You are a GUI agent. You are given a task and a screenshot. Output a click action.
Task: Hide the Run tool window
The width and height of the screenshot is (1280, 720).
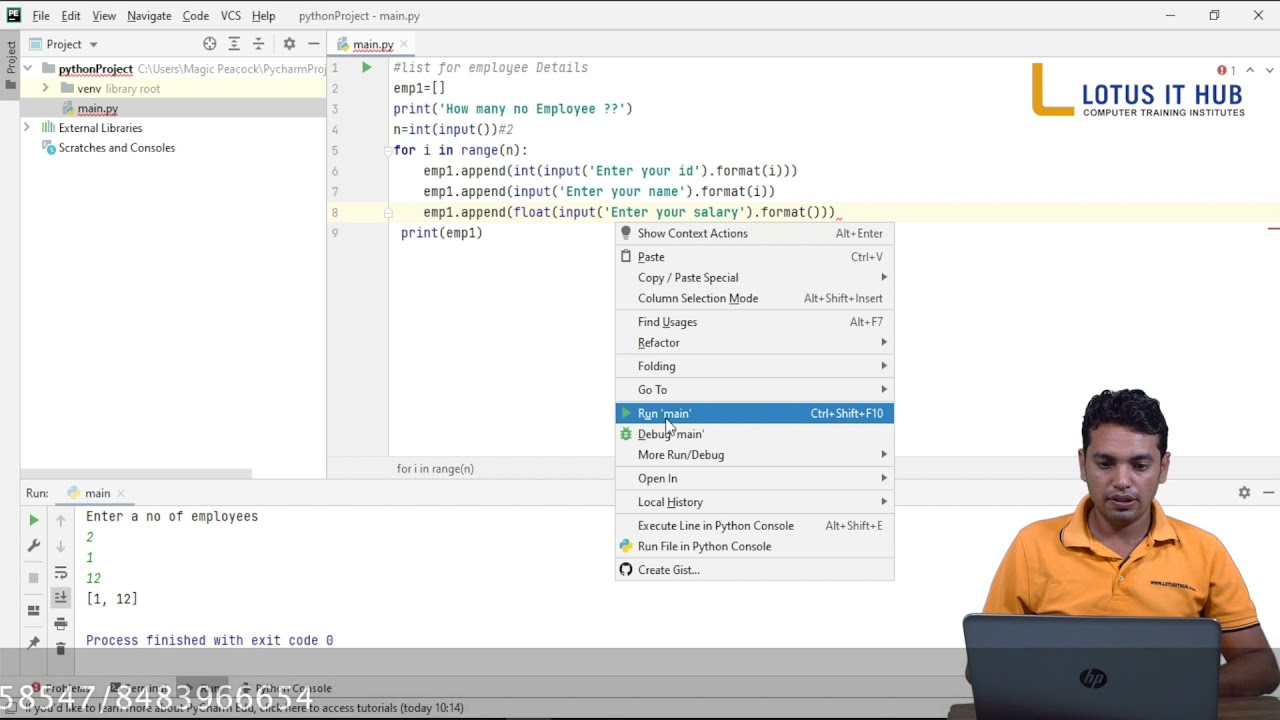click(1268, 493)
